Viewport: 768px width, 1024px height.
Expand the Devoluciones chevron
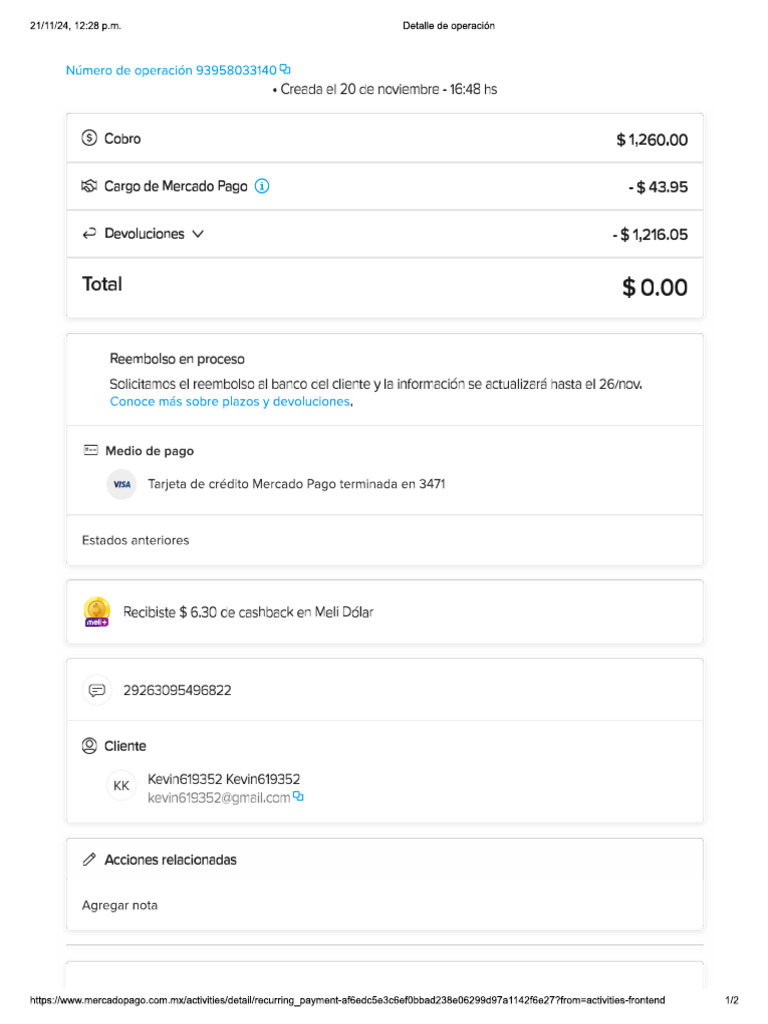(198, 234)
